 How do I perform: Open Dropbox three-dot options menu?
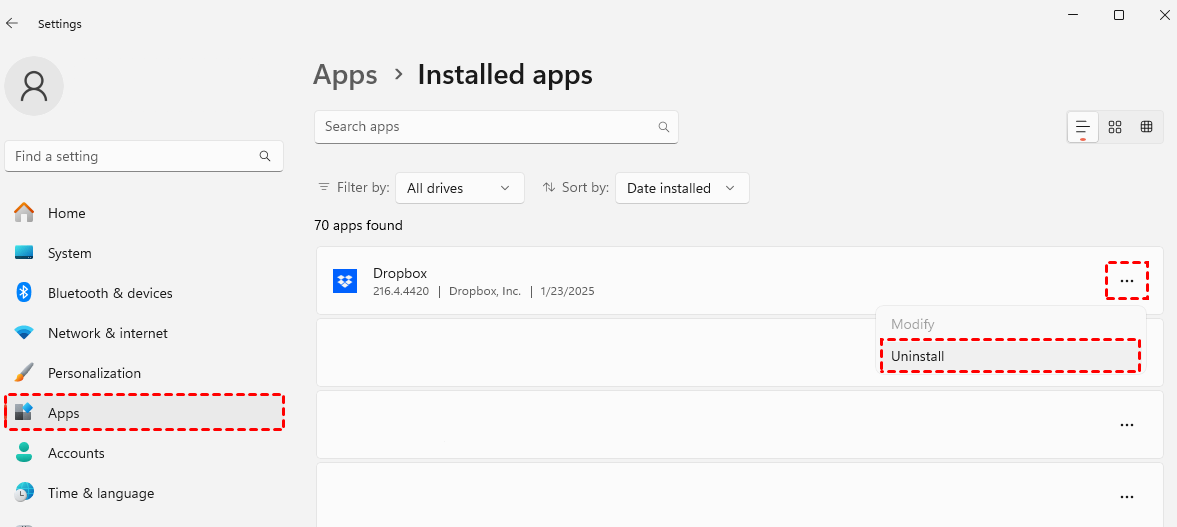click(1127, 281)
